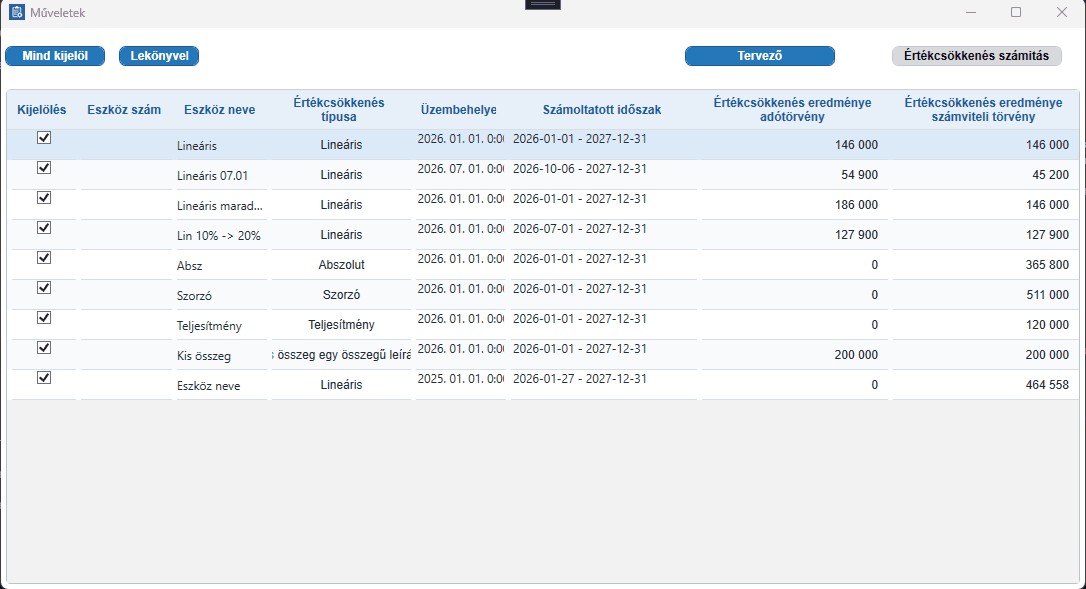The image size is (1086, 589).
Task: Select the Szorzó asset name cell
Action: (x=195, y=296)
